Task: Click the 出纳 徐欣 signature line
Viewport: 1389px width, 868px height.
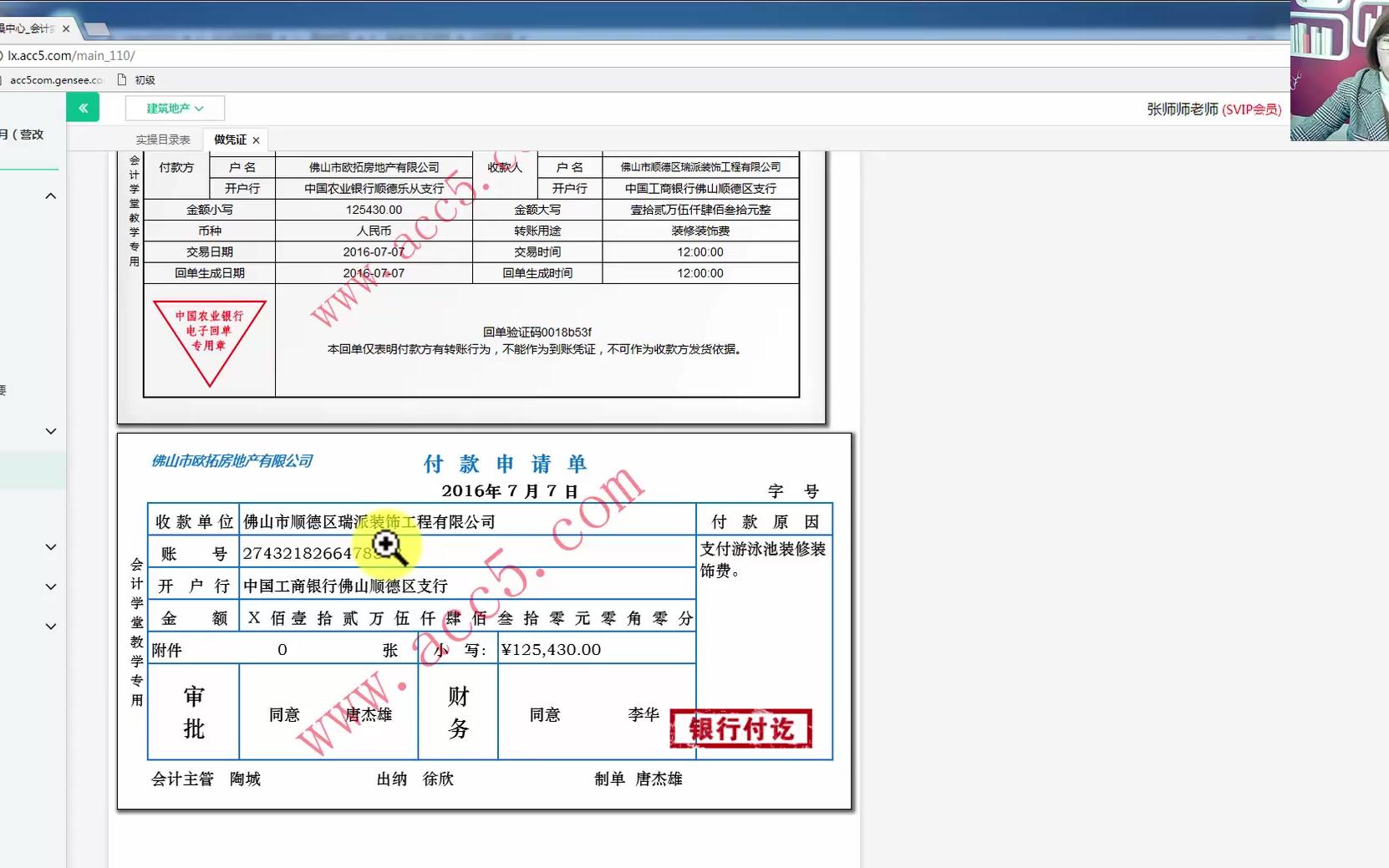Action: 415,779
